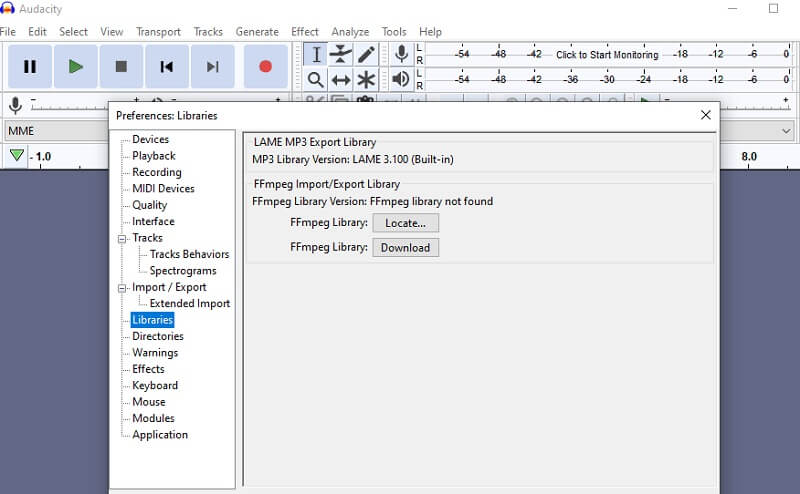Select MIDI Devices preferences category
The height and width of the screenshot is (494, 800).
pos(163,188)
